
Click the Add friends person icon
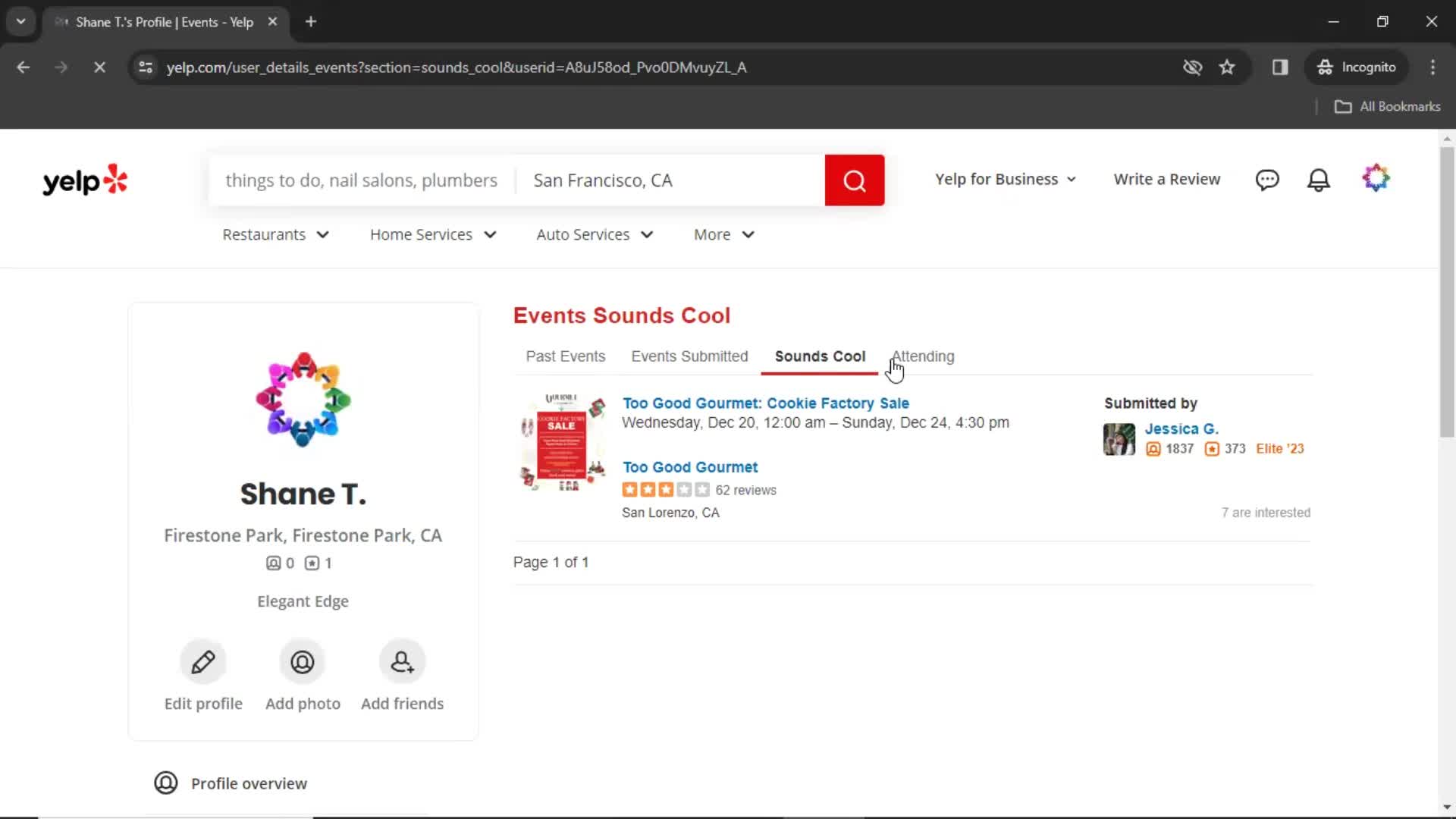click(402, 661)
